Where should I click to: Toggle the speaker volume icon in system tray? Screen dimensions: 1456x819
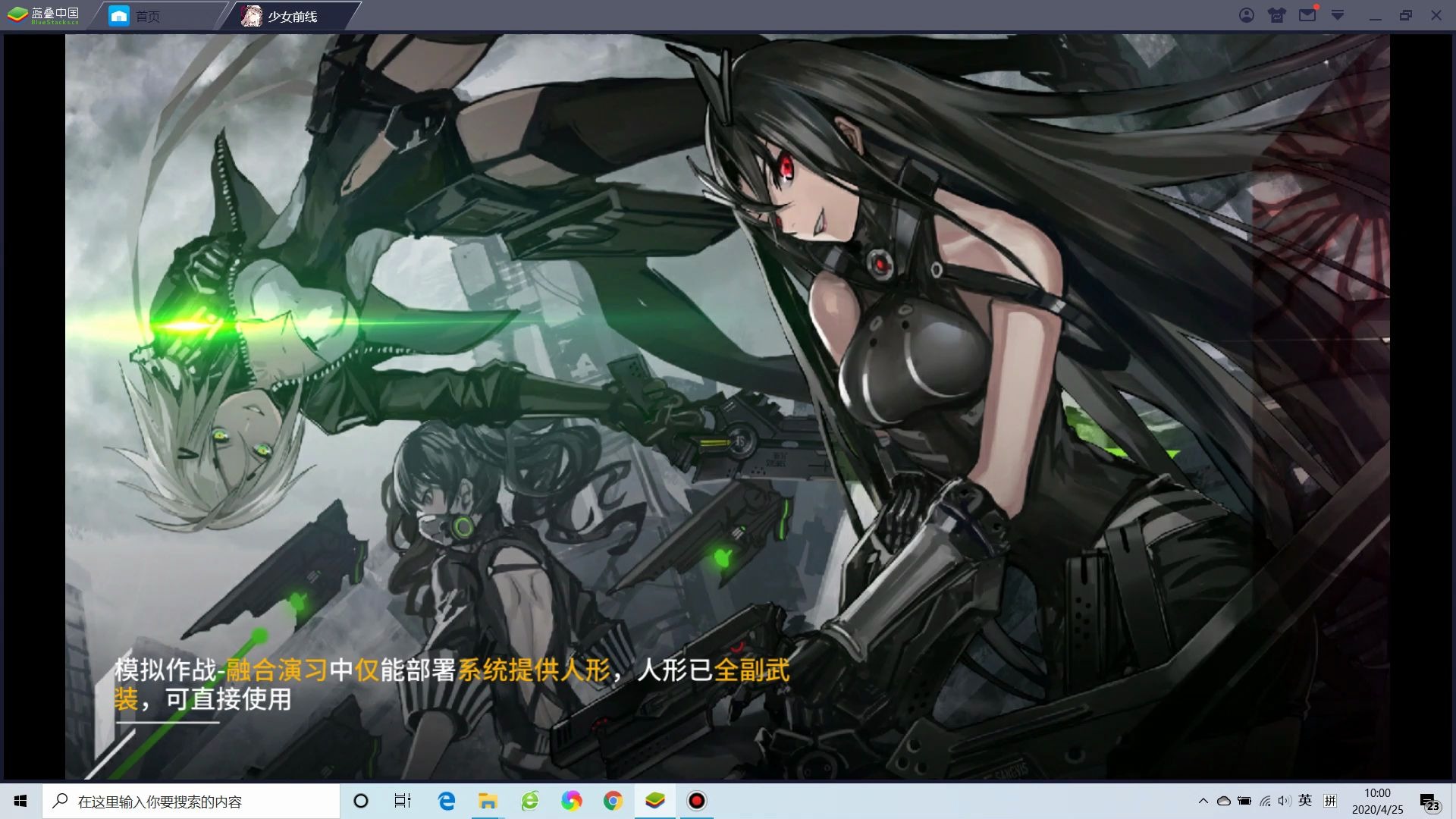[x=1285, y=802]
